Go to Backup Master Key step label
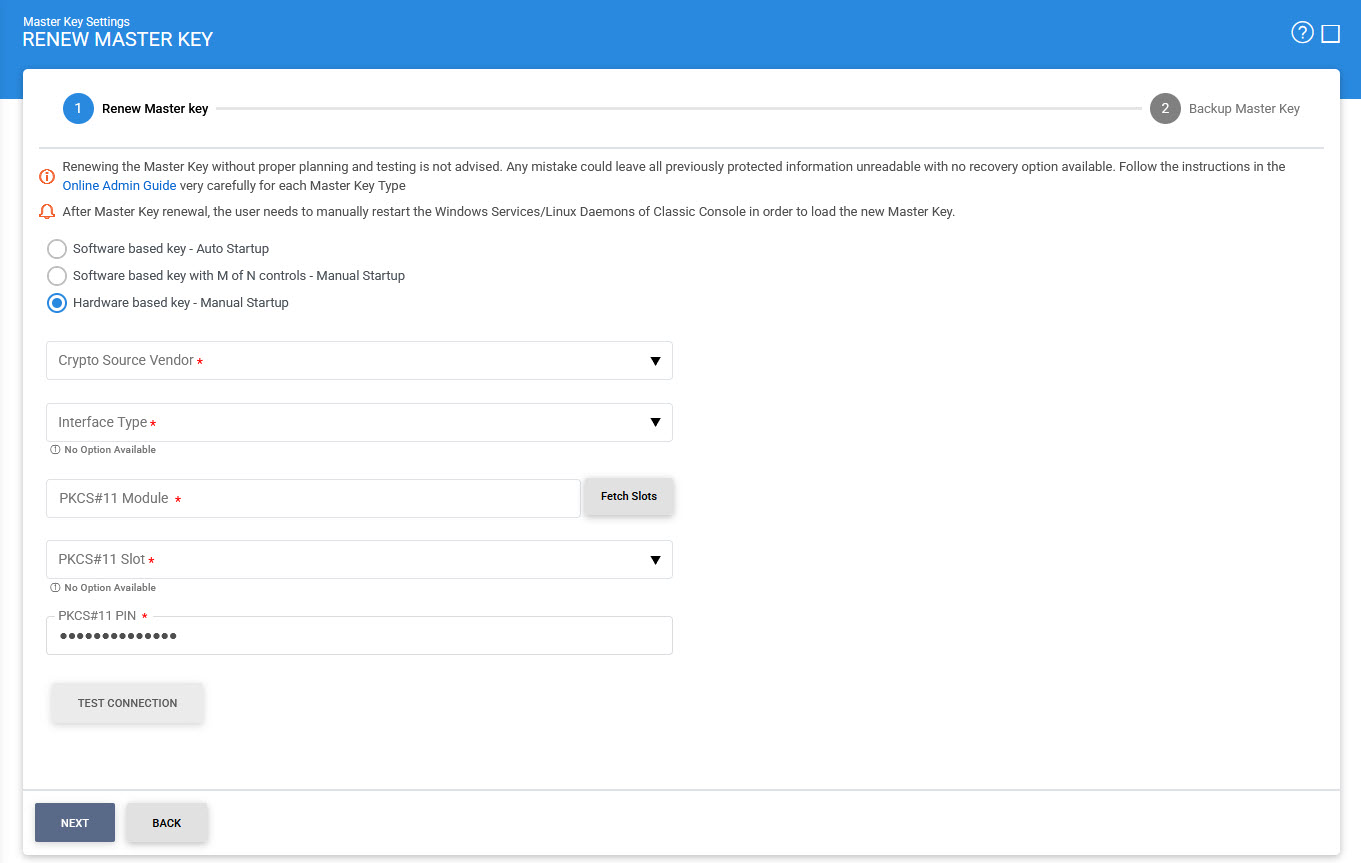Image resolution: width=1361 pixels, height=863 pixels. click(1244, 108)
